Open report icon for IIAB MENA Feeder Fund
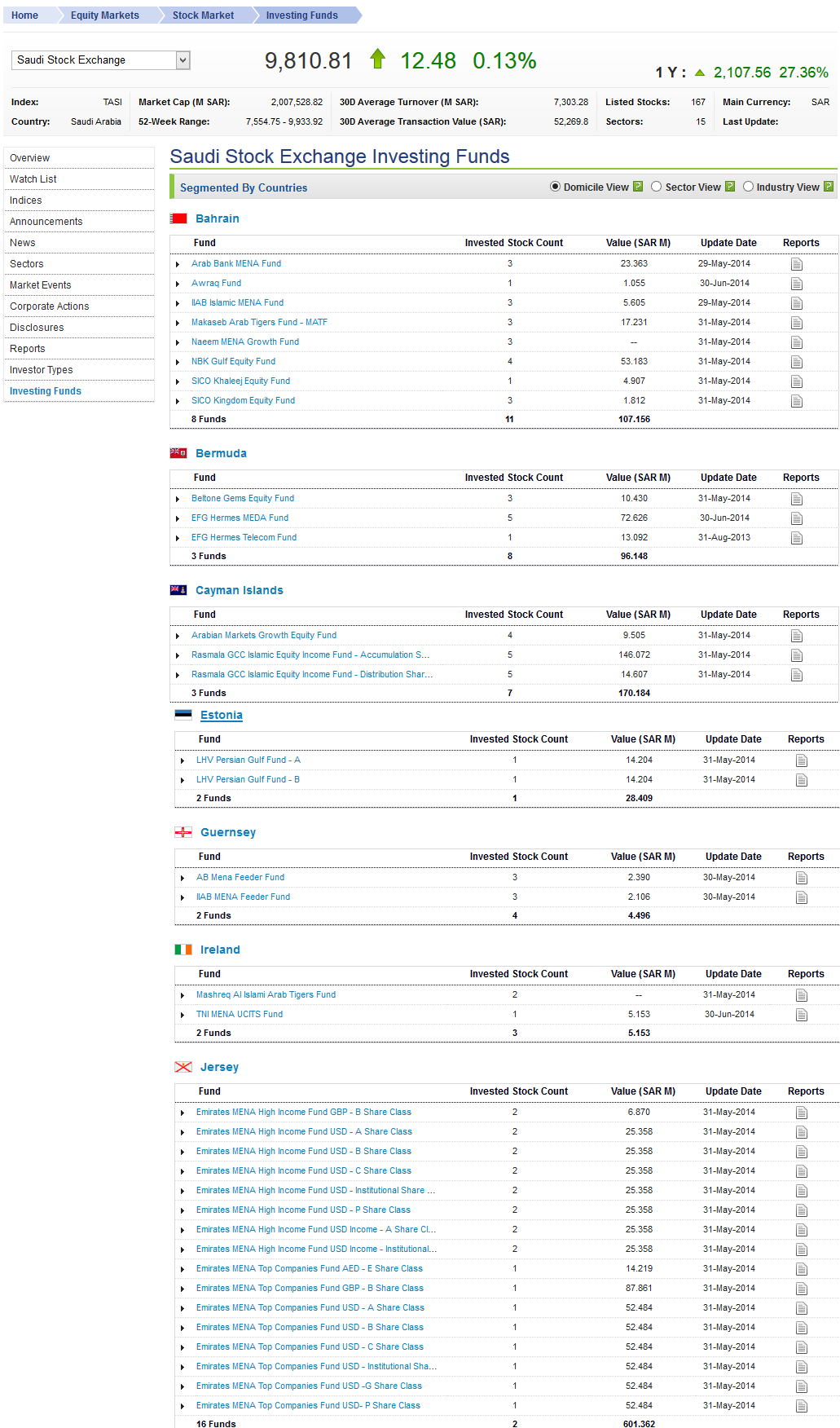The image size is (840, 1428). 802,897
